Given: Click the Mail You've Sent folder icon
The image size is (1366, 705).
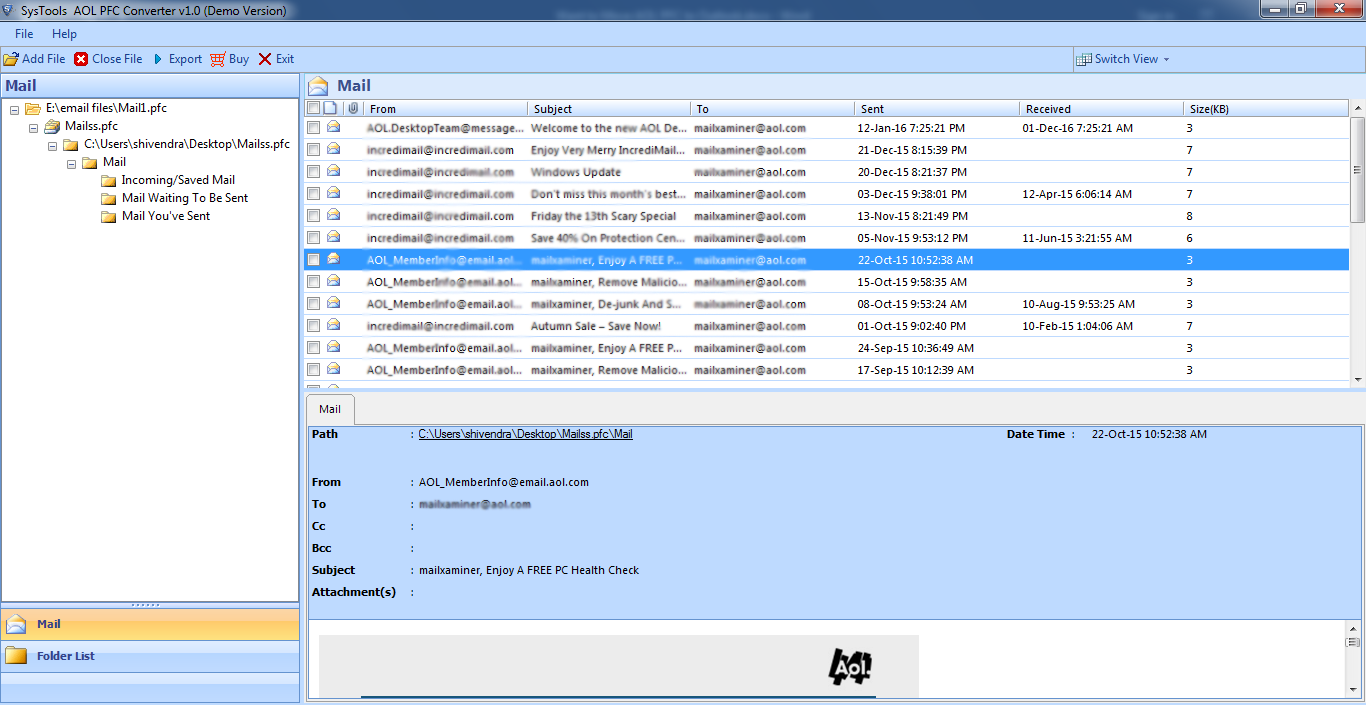Looking at the screenshot, I should (109, 216).
